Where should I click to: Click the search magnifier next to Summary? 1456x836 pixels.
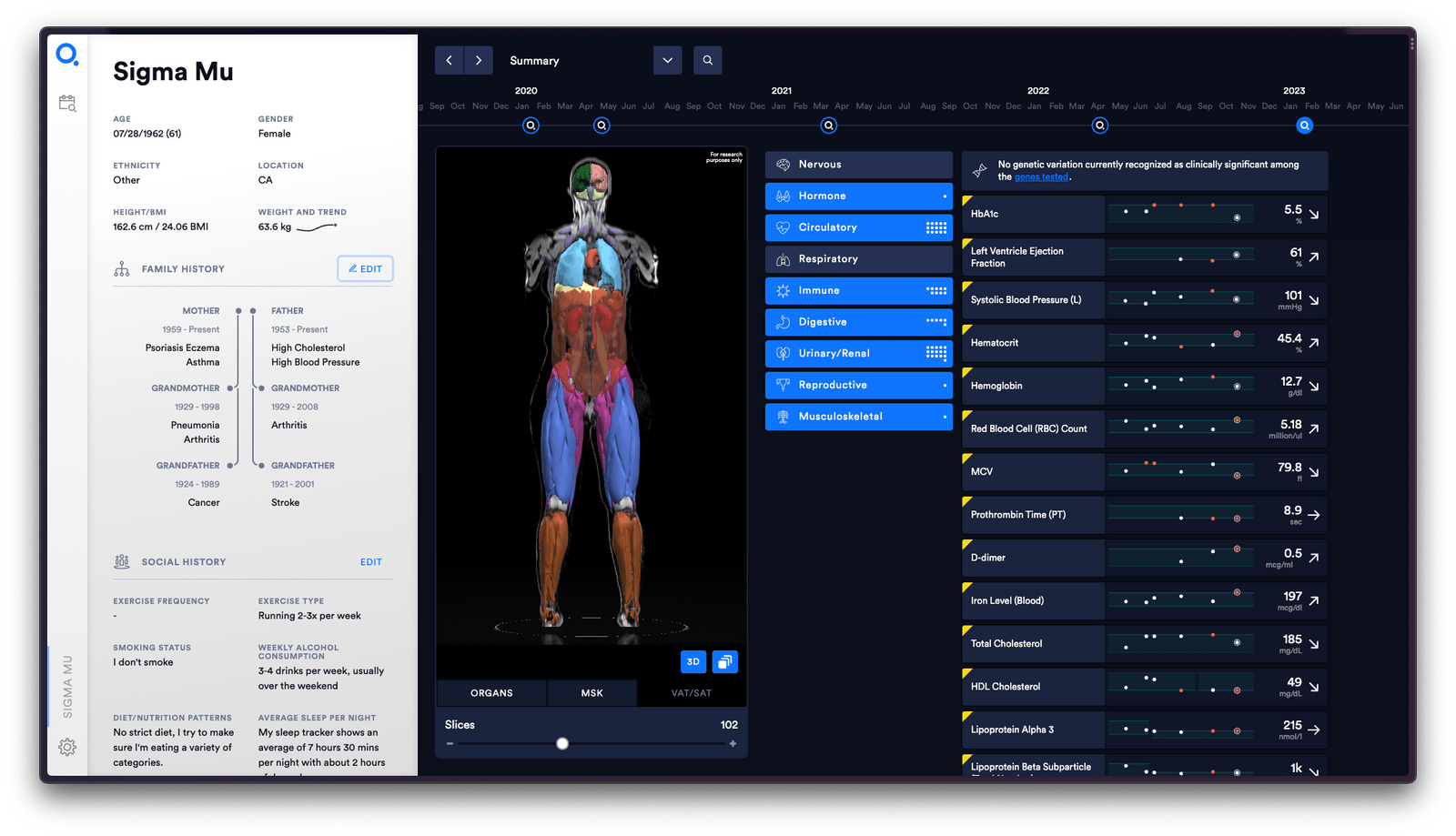(707, 60)
